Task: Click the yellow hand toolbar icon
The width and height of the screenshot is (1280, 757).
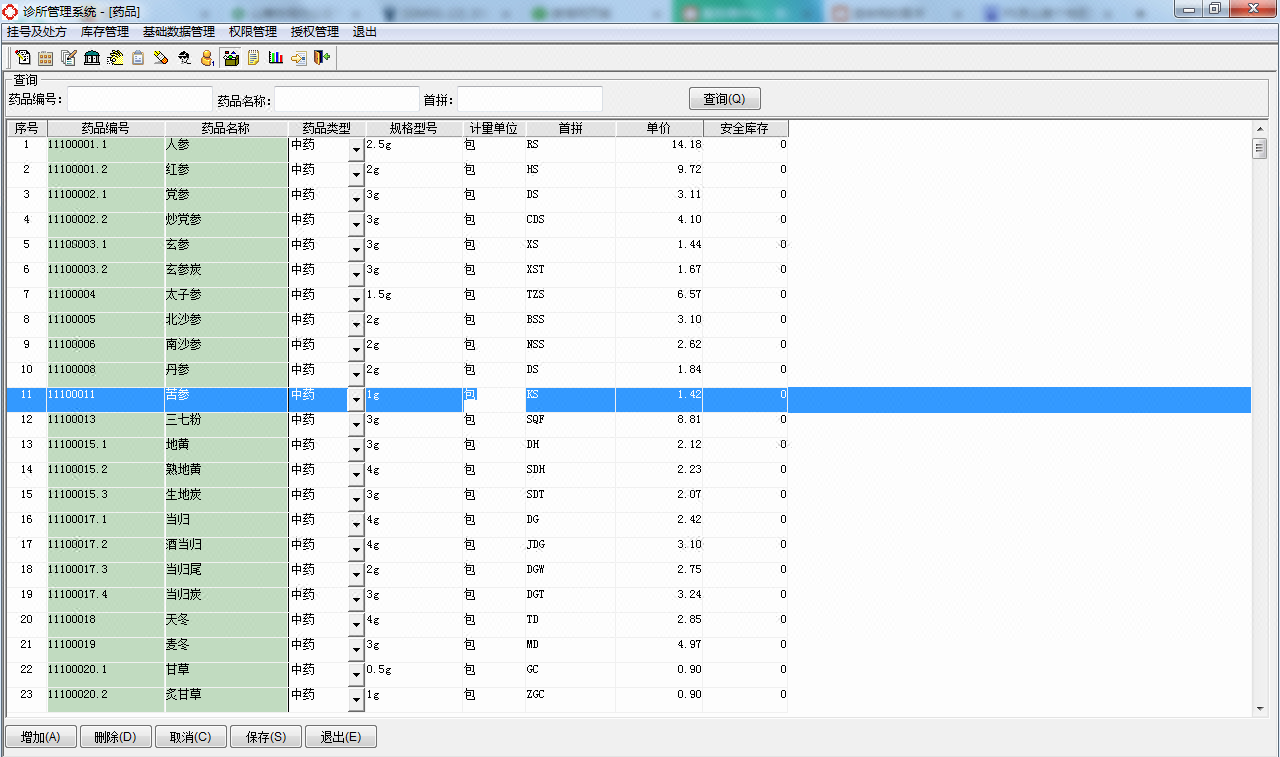Action: 114,58
